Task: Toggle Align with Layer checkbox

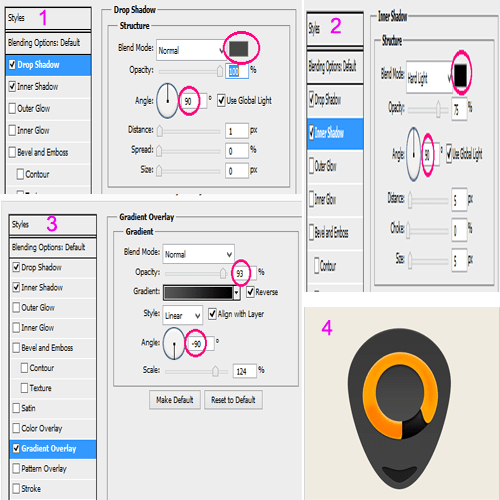Action: (212, 314)
